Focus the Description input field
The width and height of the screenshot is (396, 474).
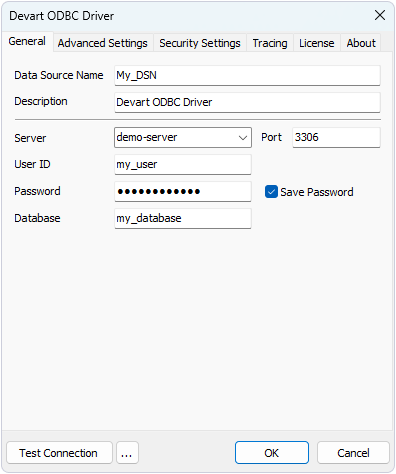tap(247, 102)
